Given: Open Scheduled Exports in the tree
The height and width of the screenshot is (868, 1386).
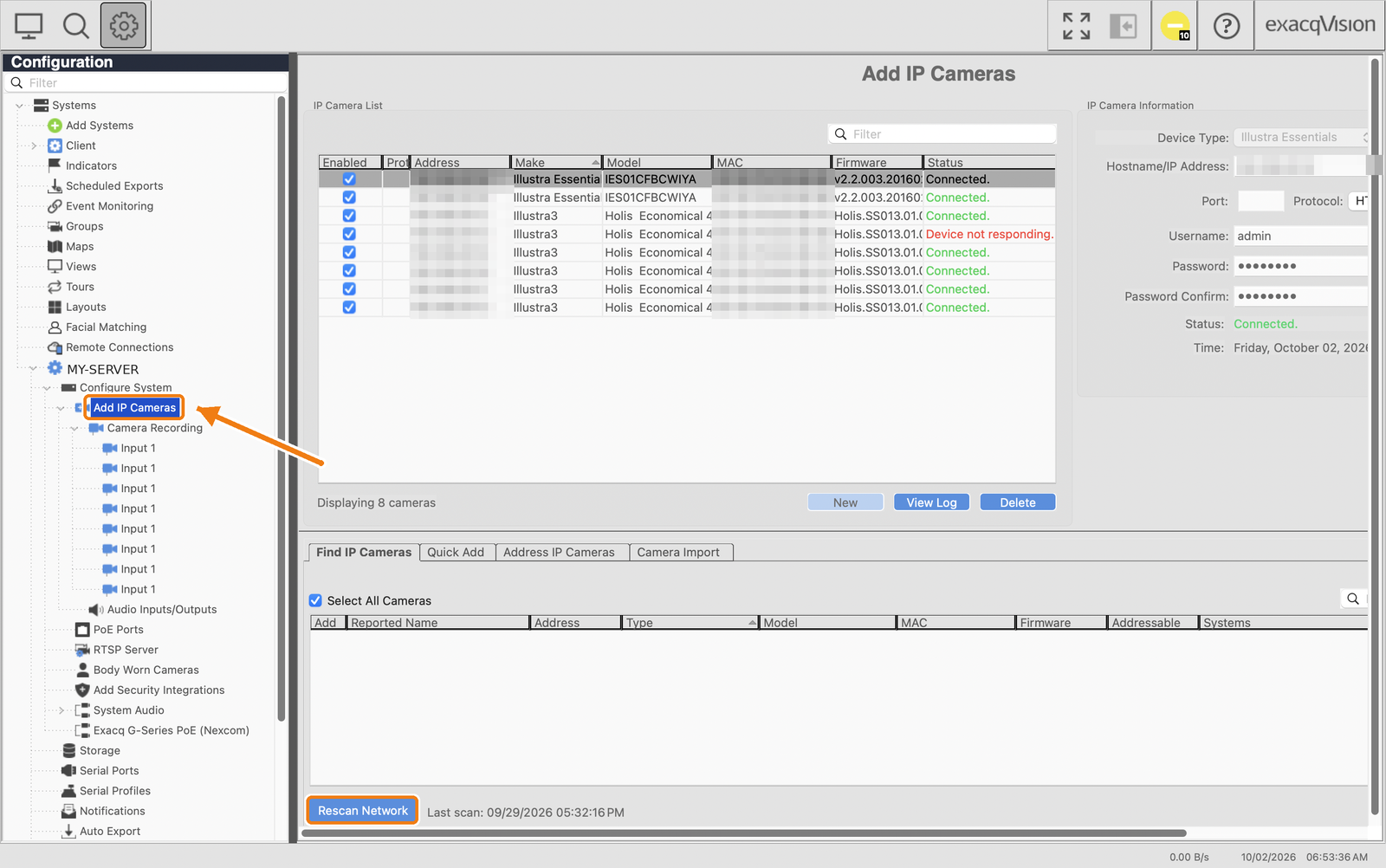Looking at the screenshot, I should [114, 185].
